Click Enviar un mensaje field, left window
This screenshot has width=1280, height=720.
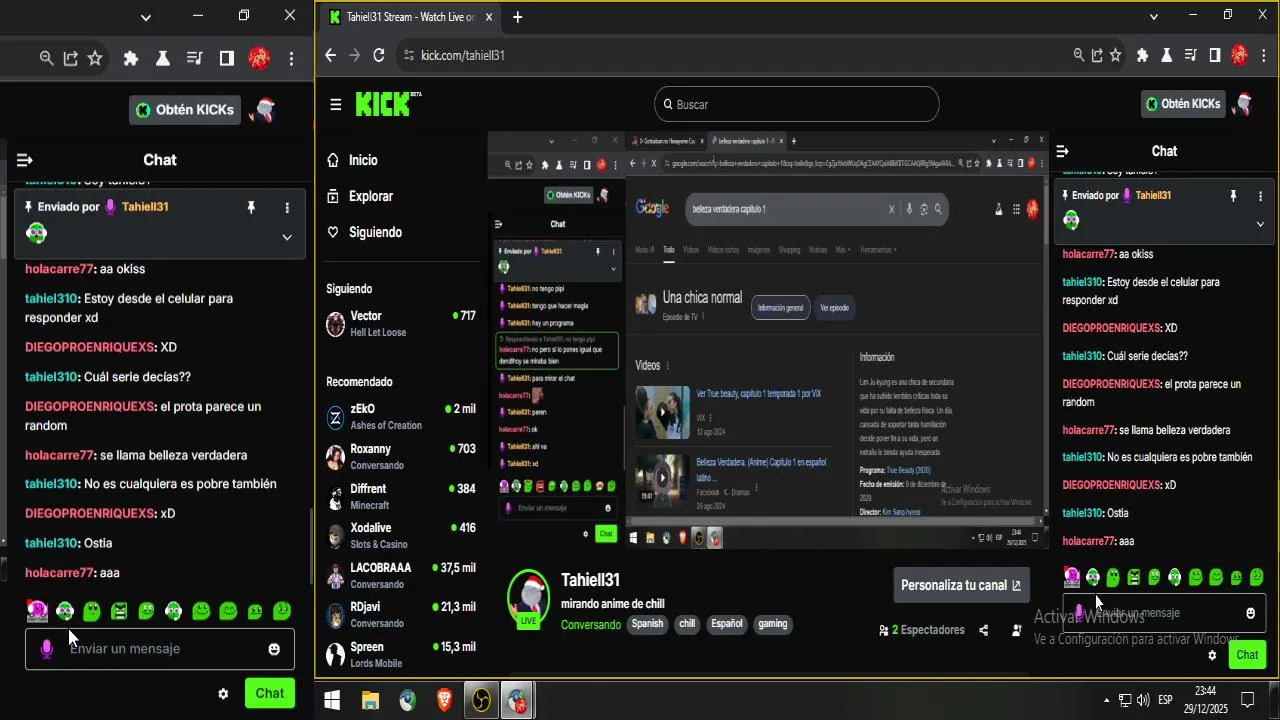[x=160, y=649]
